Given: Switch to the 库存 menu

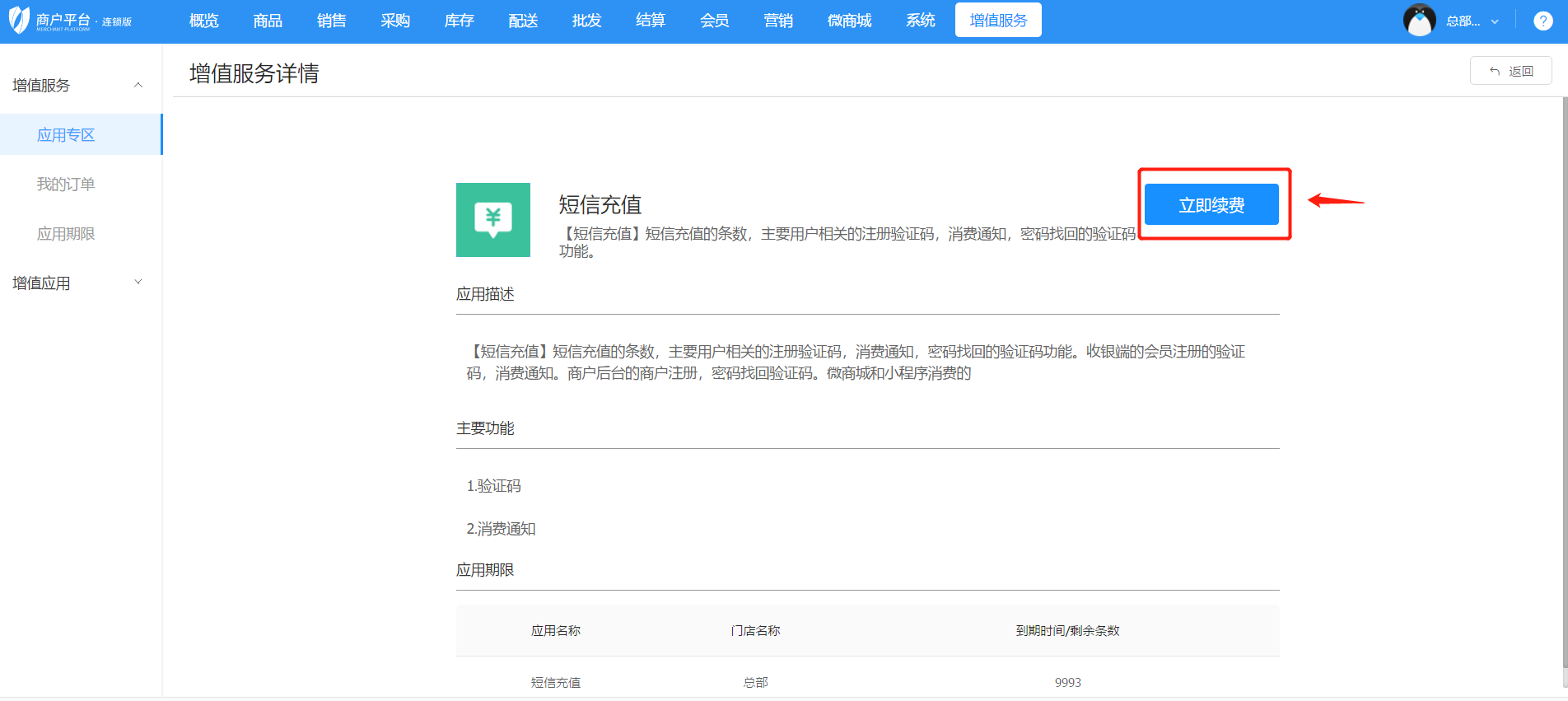Looking at the screenshot, I should coord(459,21).
